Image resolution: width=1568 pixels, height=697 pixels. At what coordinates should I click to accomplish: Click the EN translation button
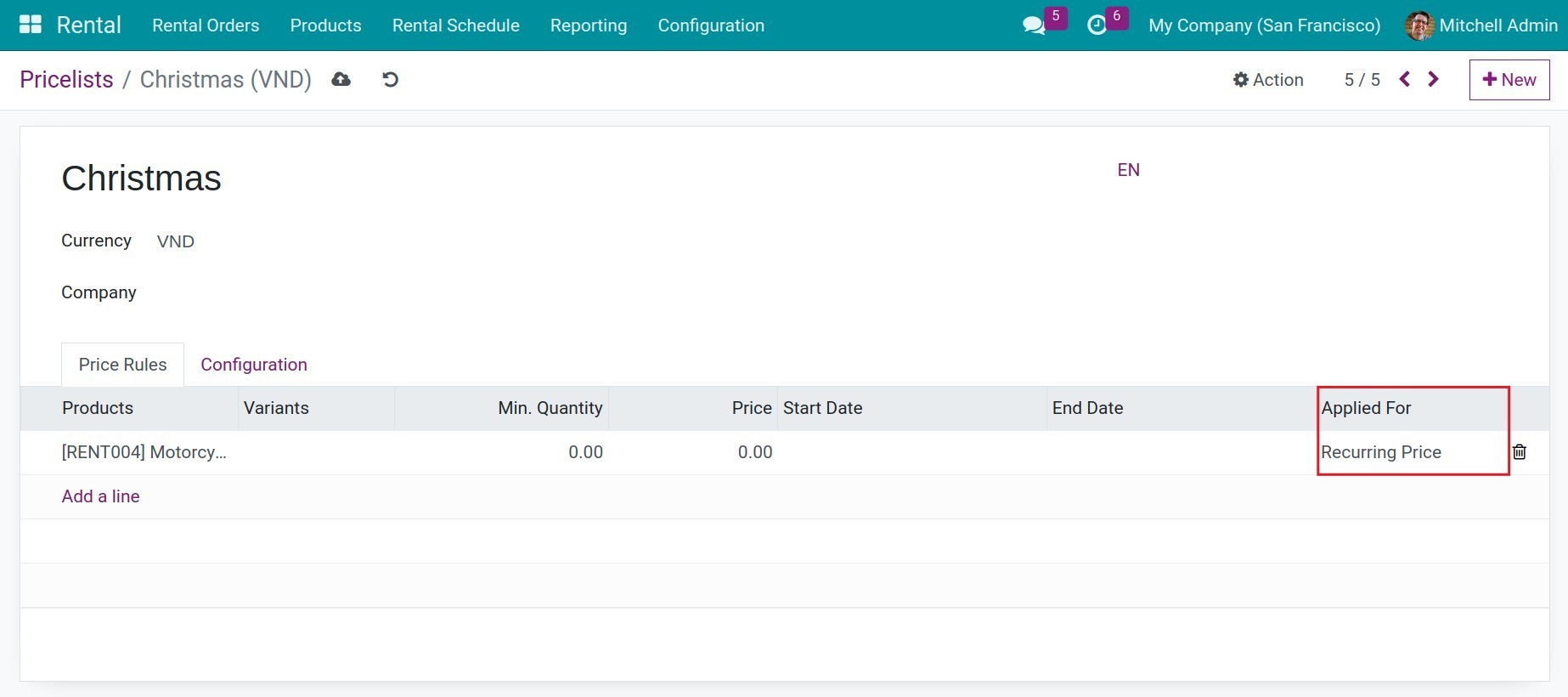tap(1128, 170)
